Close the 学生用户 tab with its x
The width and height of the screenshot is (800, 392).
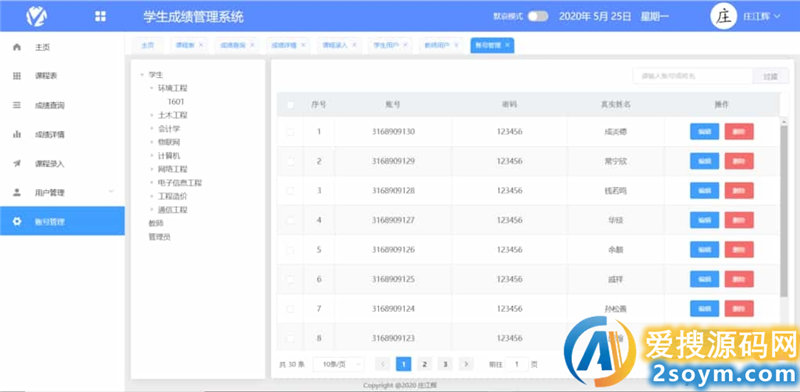tap(405, 45)
